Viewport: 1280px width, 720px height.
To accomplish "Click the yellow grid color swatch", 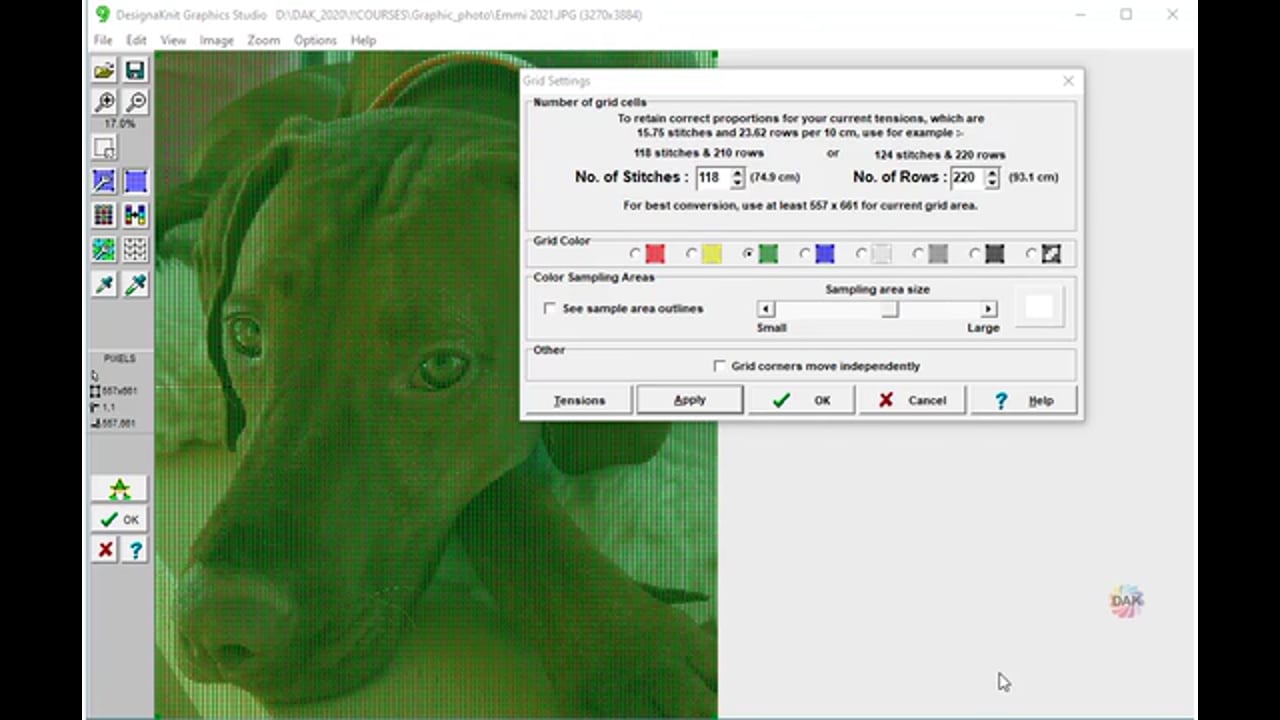I will 712,254.
